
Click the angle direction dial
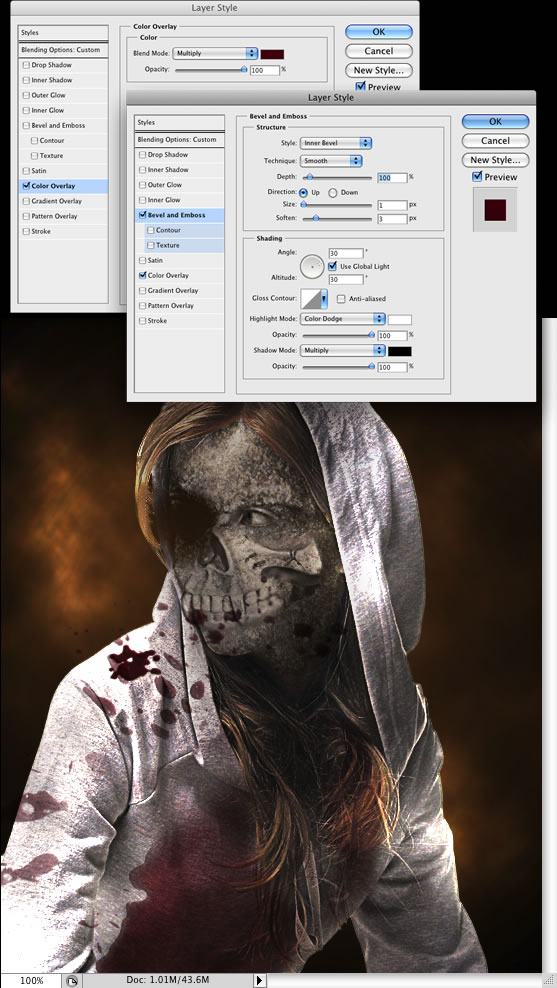(x=311, y=267)
